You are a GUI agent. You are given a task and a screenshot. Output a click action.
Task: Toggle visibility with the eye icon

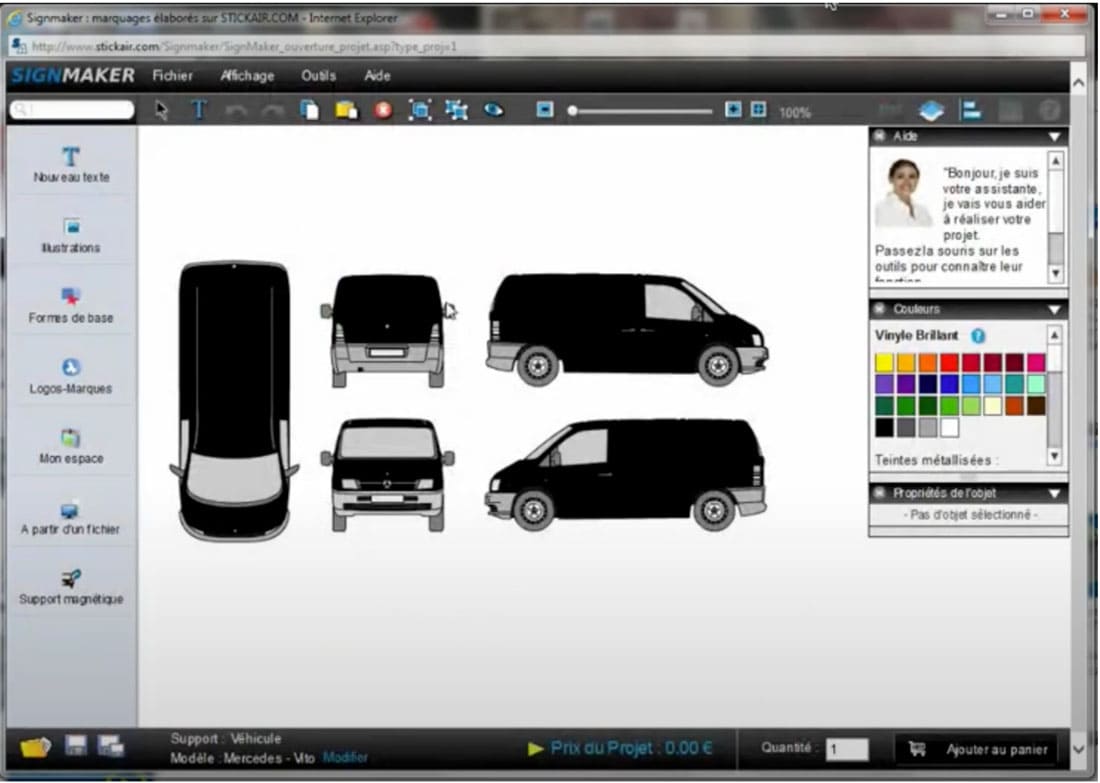(493, 111)
